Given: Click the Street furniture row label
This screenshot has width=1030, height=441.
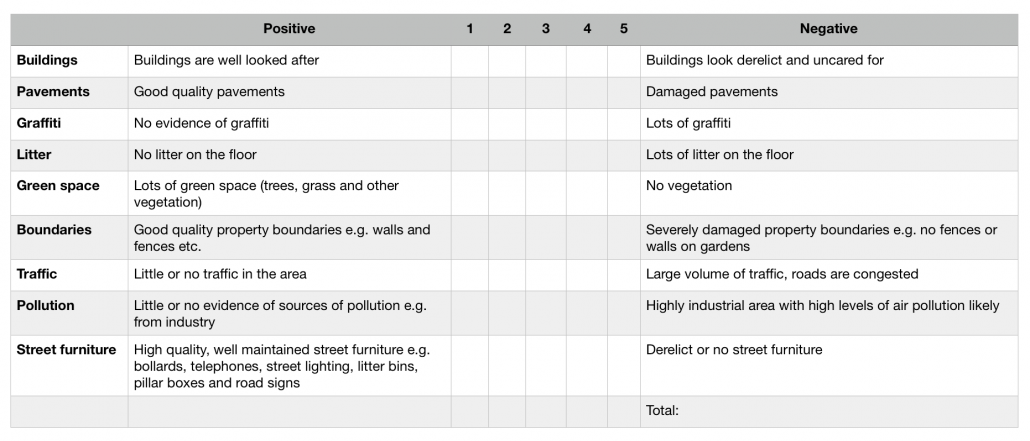Looking at the screenshot, I should pos(67,350).
